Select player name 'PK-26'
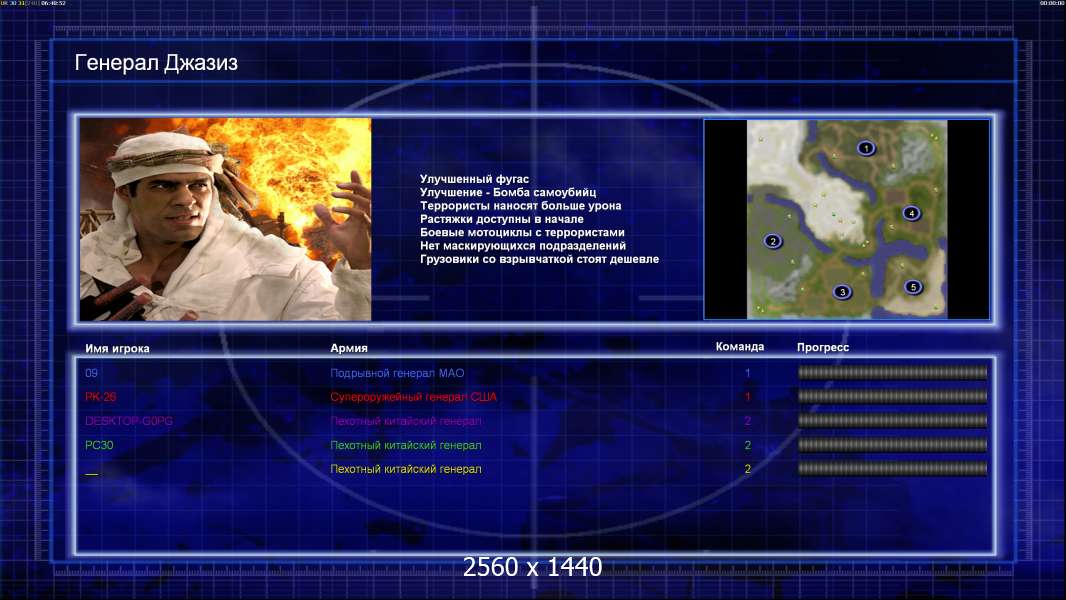This screenshot has width=1066, height=600. [101, 397]
